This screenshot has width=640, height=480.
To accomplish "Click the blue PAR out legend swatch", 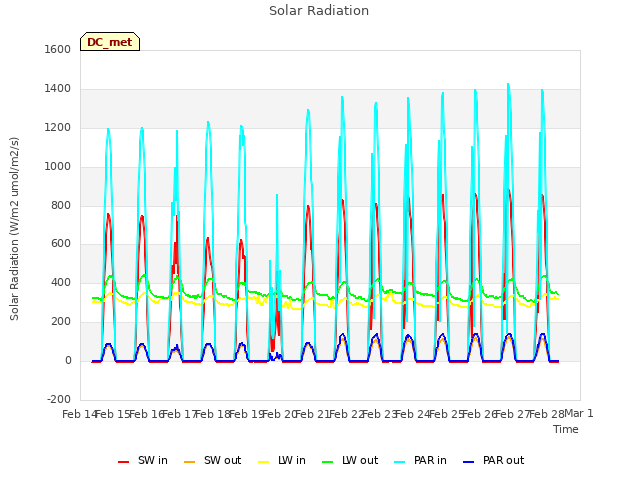I will 469,462.
